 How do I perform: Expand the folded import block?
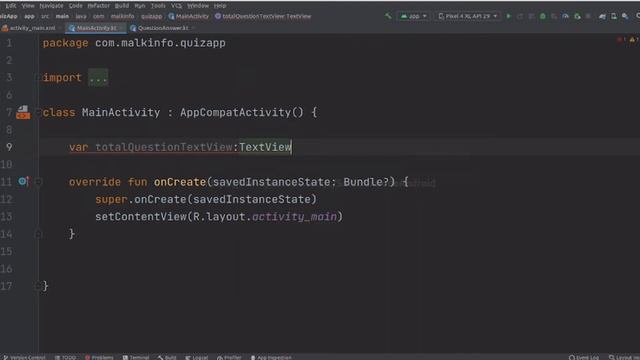(38, 78)
